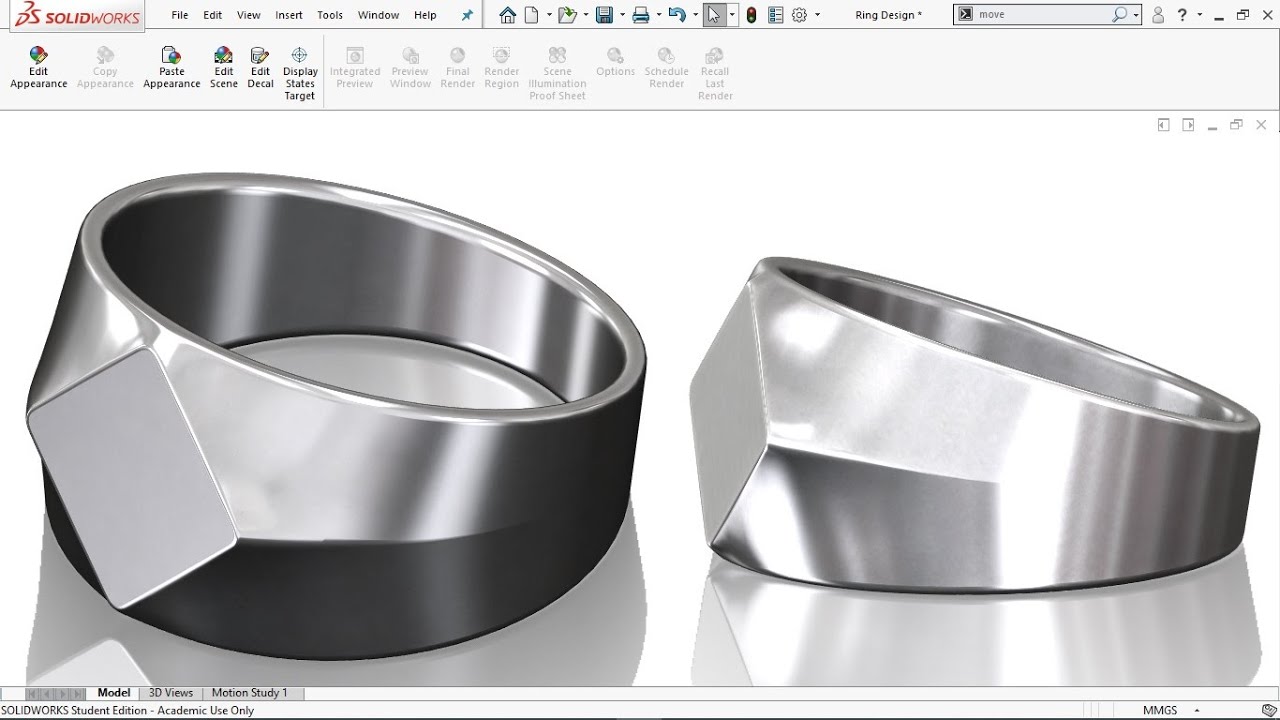
Task: Select the Copy Appearance tool
Action: click(x=105, y=68)
